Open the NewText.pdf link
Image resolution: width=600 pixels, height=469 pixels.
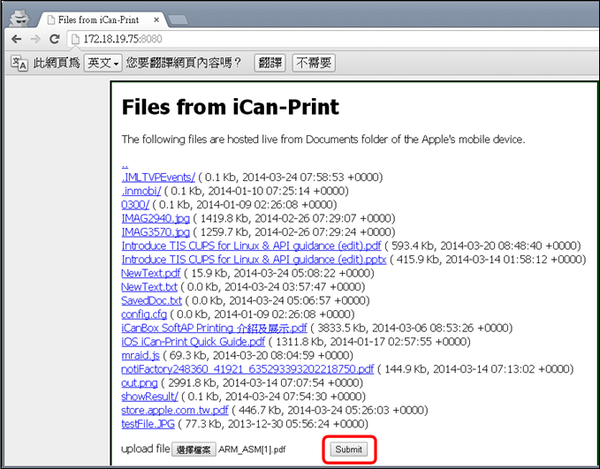(x=151, y=273)
